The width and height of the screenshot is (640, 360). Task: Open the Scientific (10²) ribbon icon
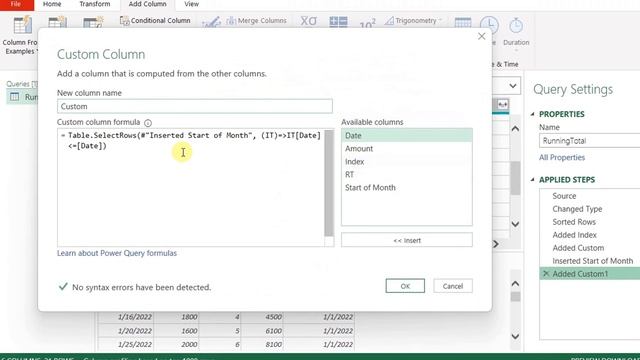click(x=367, y=23)
